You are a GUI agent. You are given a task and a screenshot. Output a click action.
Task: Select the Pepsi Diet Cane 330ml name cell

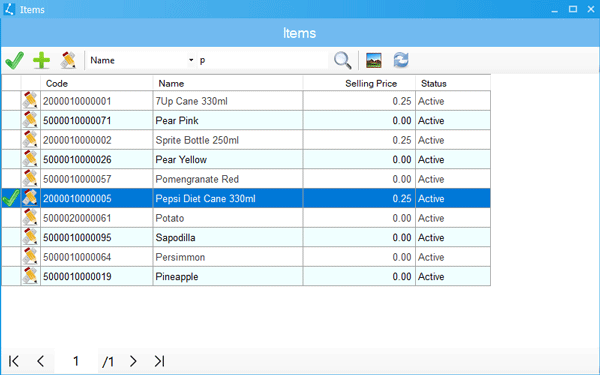(228, 198)
